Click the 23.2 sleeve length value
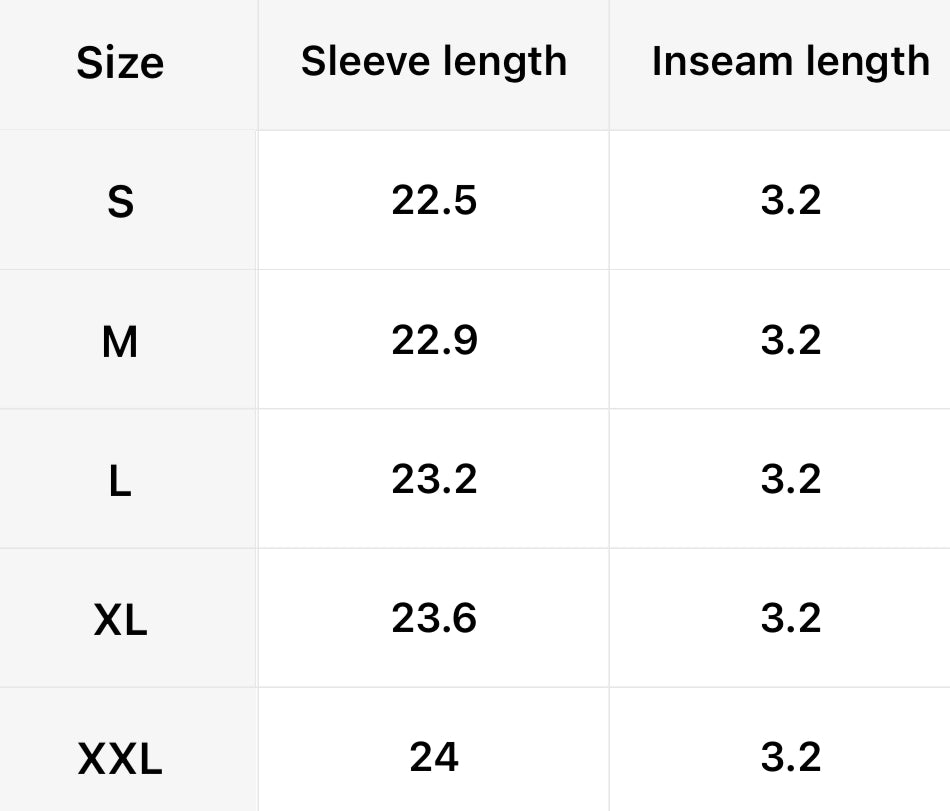The image size is (950, 811). [x=434, y=480]
